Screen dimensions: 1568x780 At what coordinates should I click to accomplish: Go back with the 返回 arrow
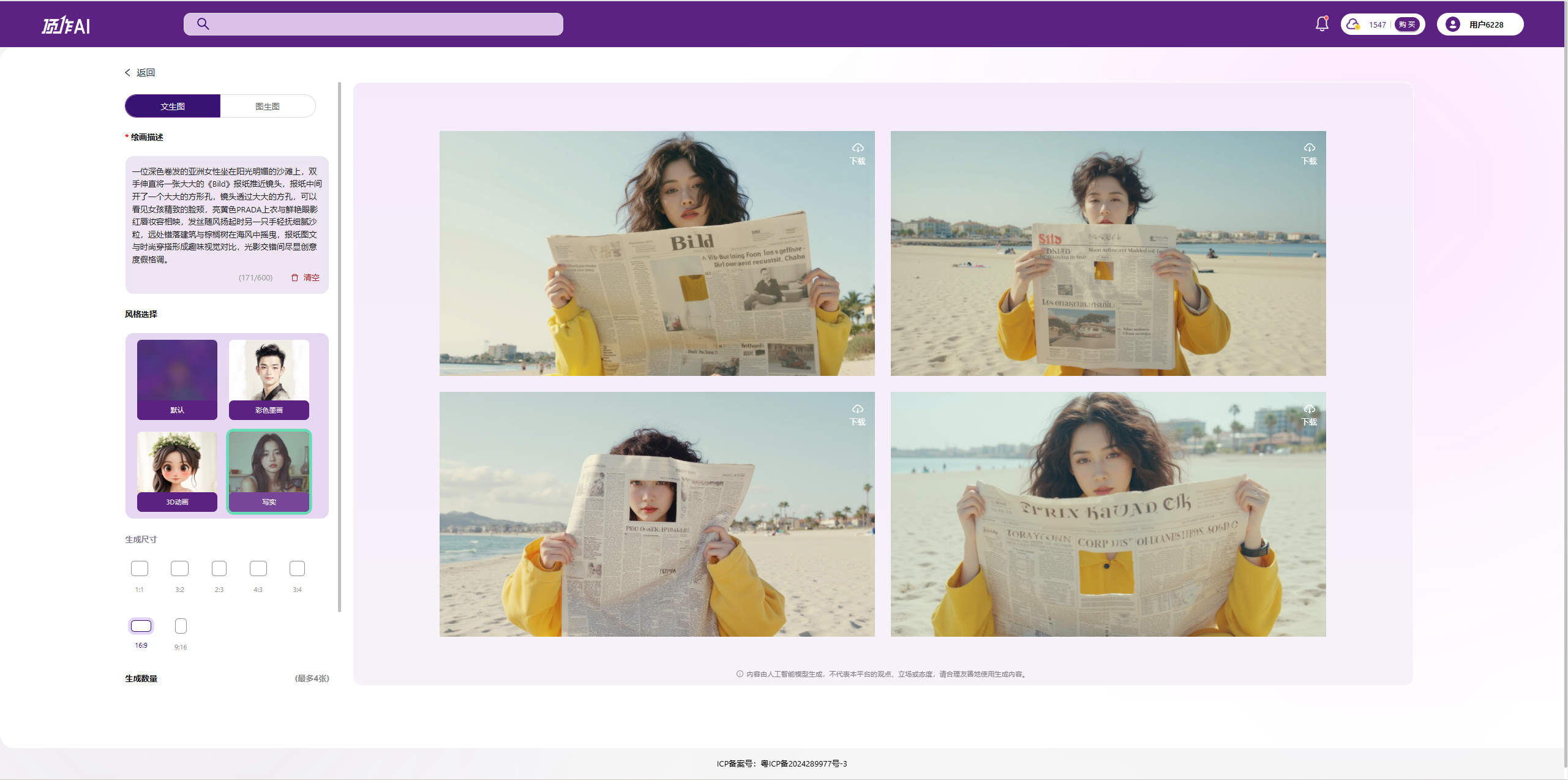(x=127, y=72)
